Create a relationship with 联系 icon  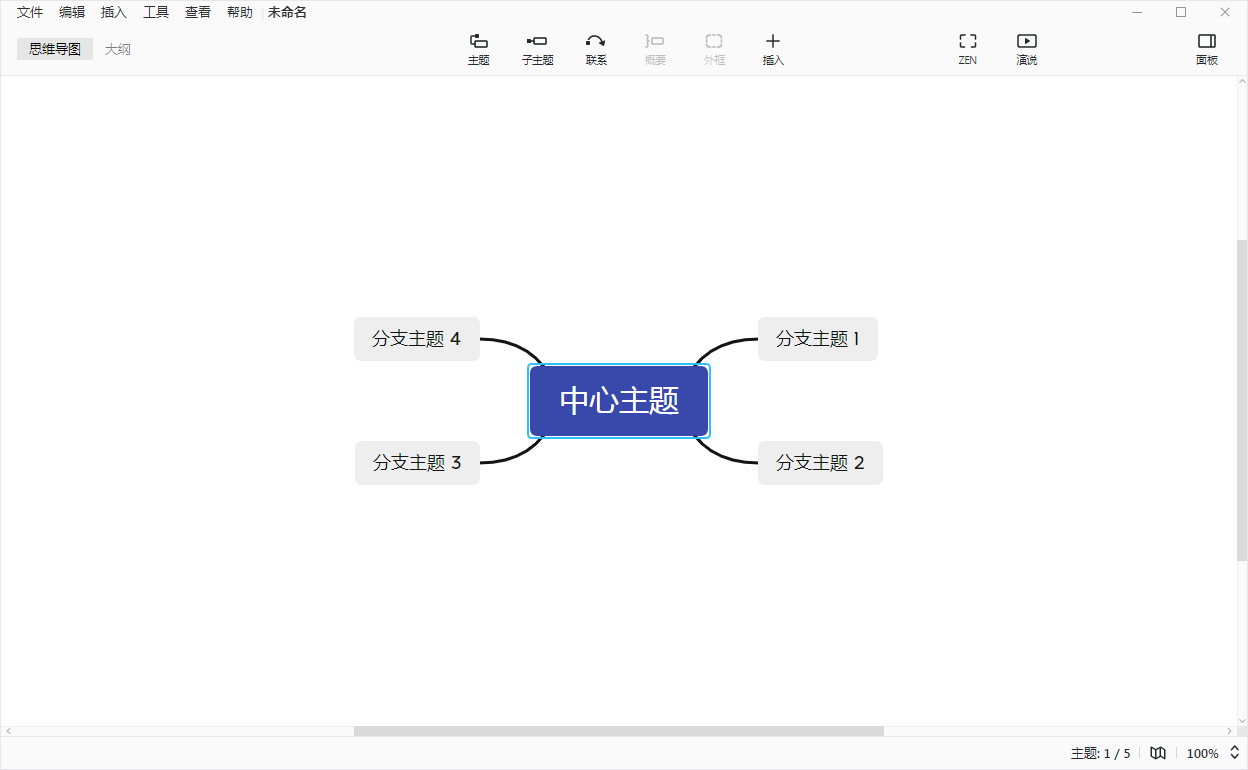pyautogui.click(x=596, y=49)
